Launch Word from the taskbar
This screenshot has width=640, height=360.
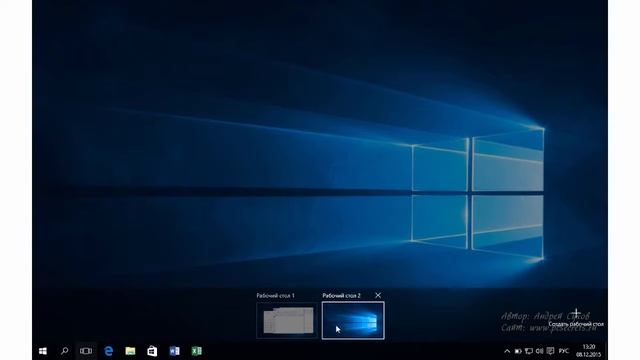tap(174, 351)
